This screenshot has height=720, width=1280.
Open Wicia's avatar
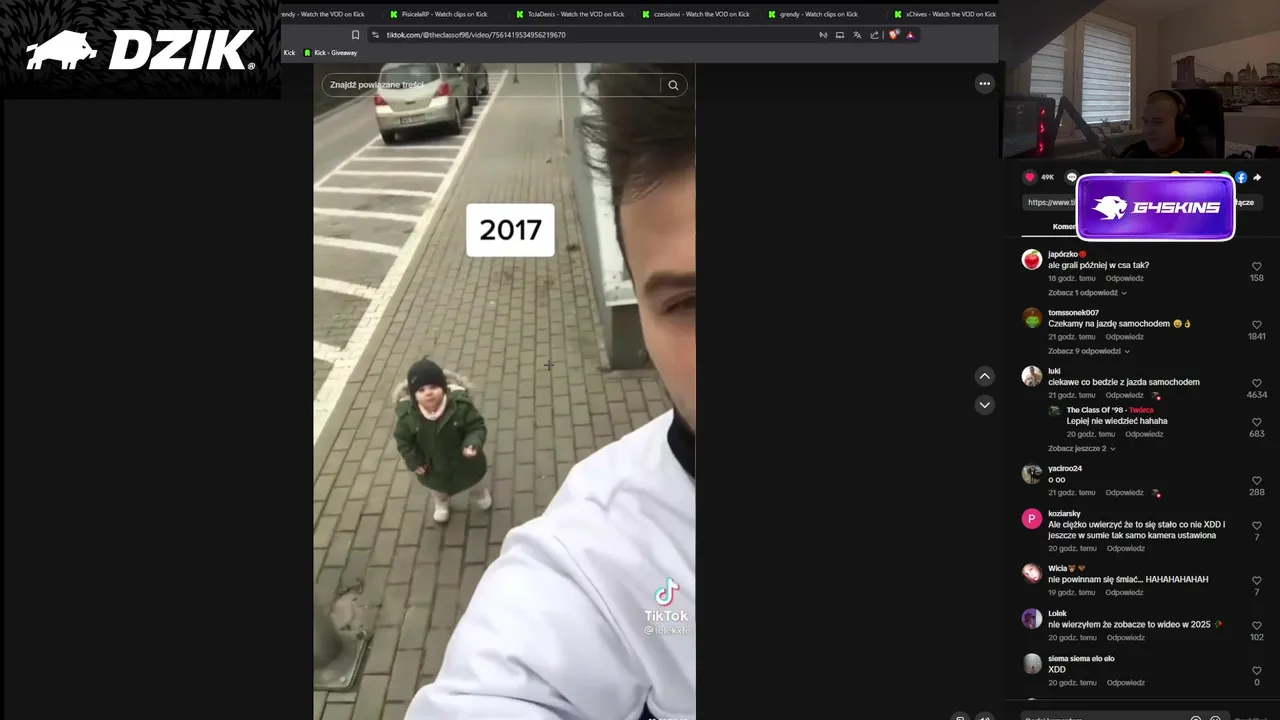1032,574
